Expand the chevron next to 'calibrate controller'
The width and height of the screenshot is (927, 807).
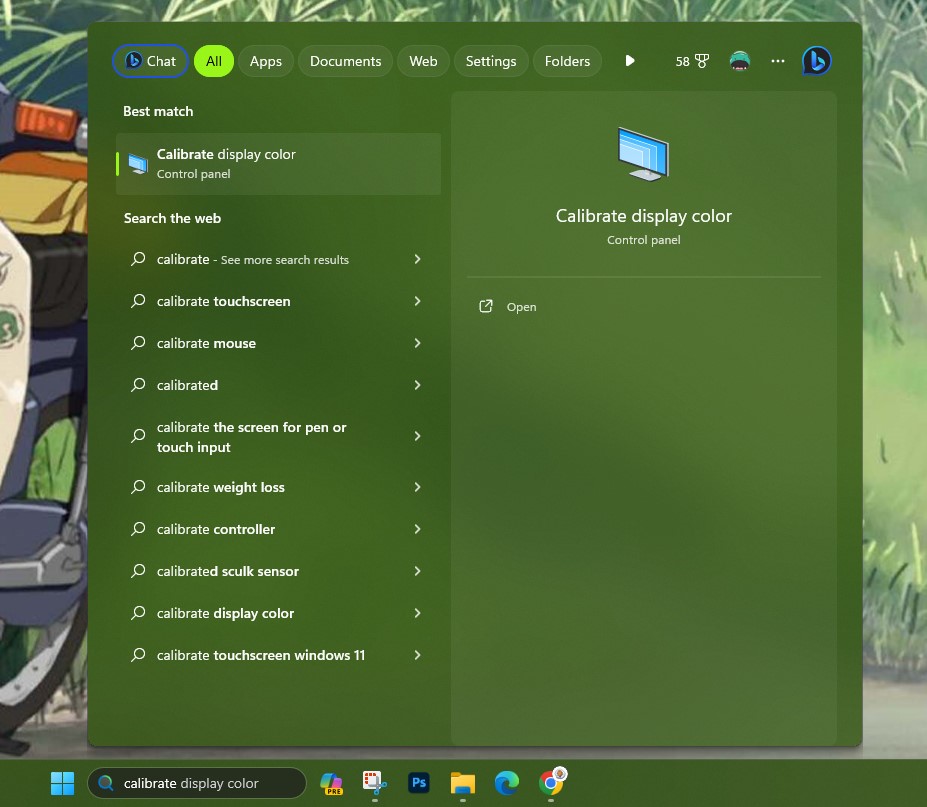pos(417,529)
